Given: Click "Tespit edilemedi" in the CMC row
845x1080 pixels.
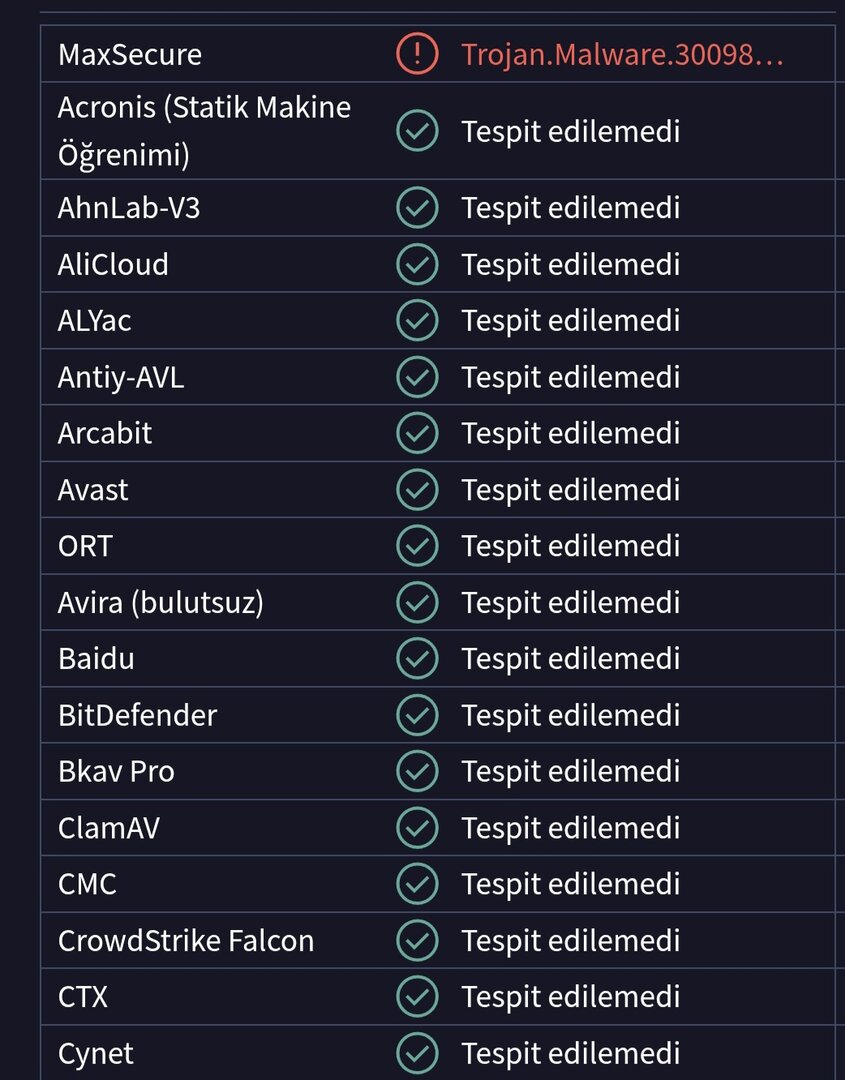Looking at the screenshot, I should click(x=570, y=885).
